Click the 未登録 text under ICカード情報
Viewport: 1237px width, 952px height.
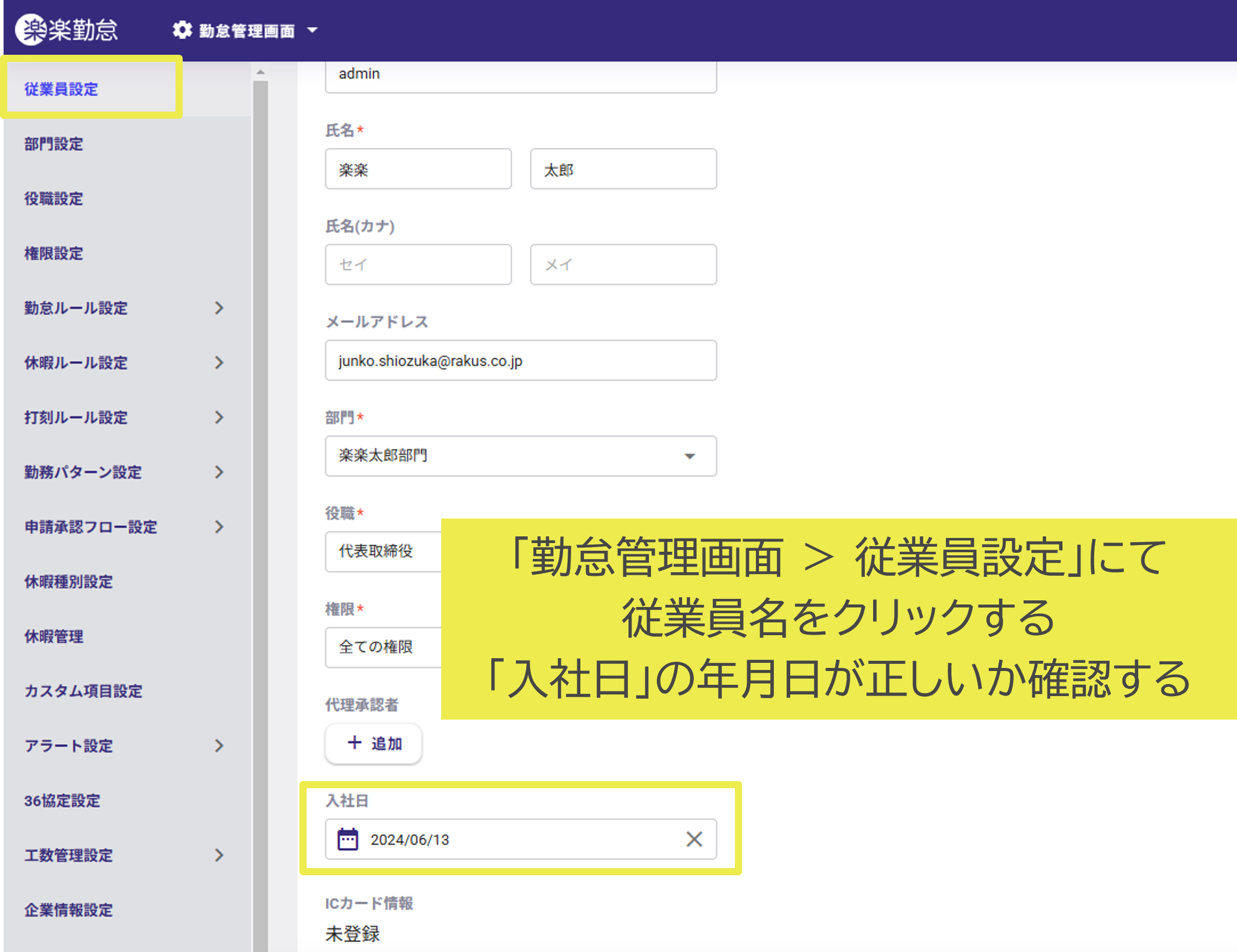point(352,934)
